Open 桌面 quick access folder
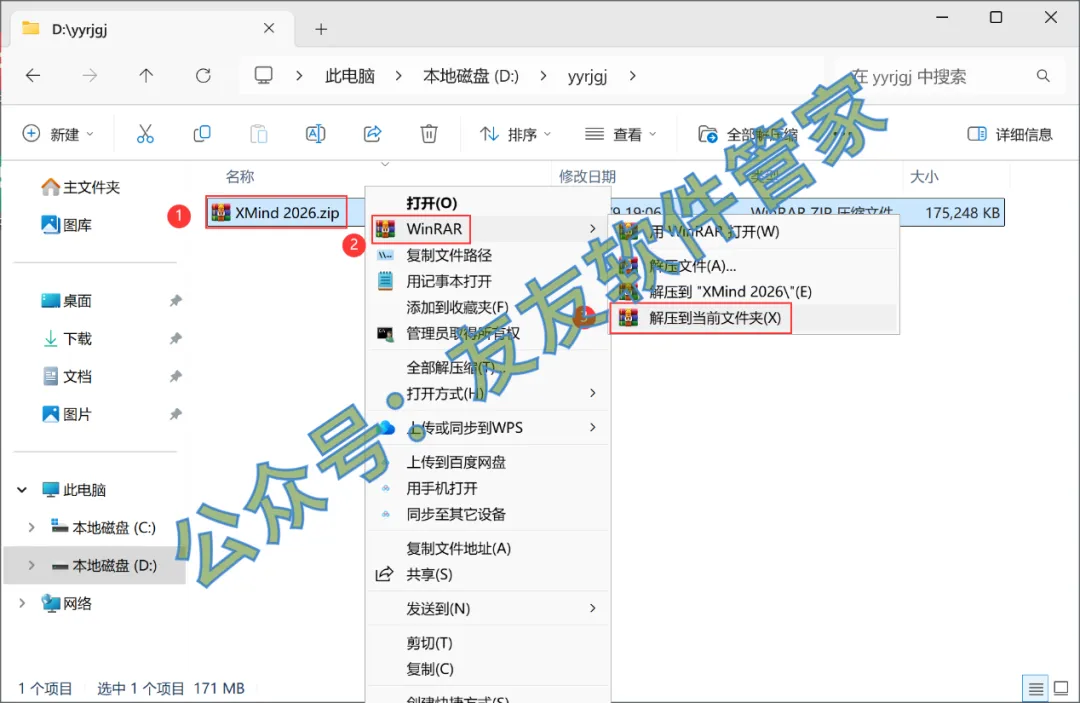 coord(67,301)
